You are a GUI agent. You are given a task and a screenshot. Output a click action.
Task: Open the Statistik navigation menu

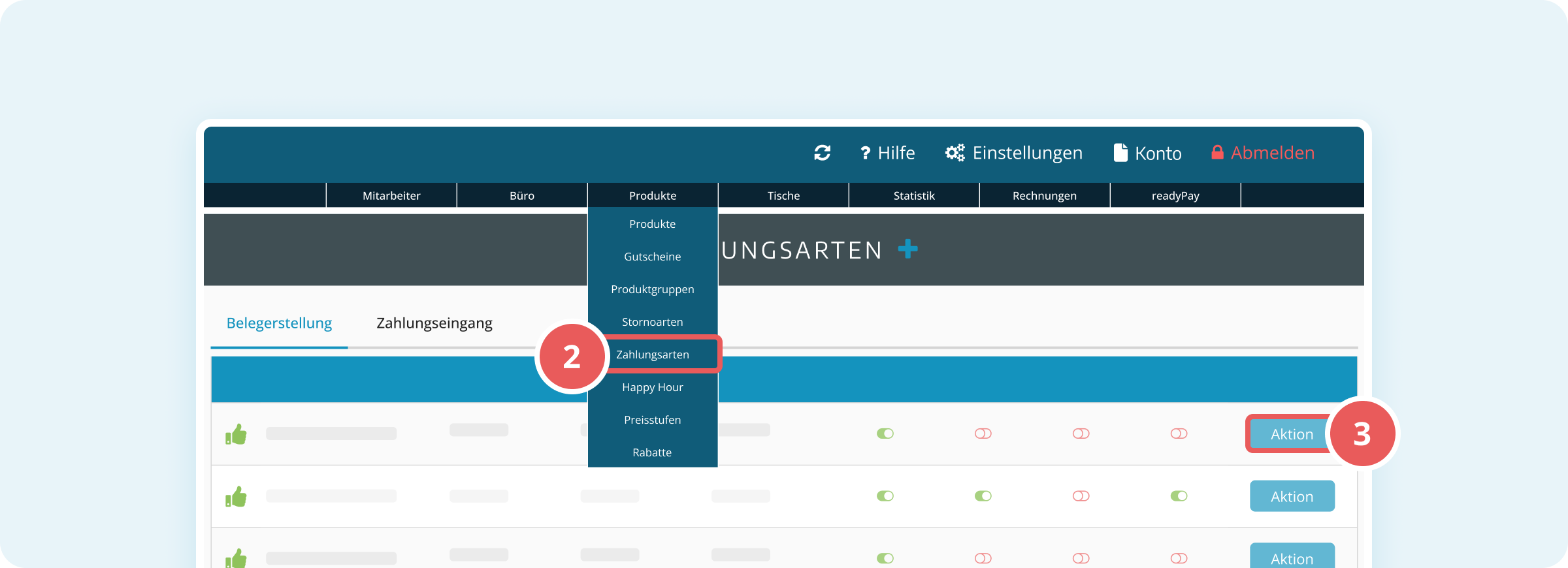coord(914,195)
